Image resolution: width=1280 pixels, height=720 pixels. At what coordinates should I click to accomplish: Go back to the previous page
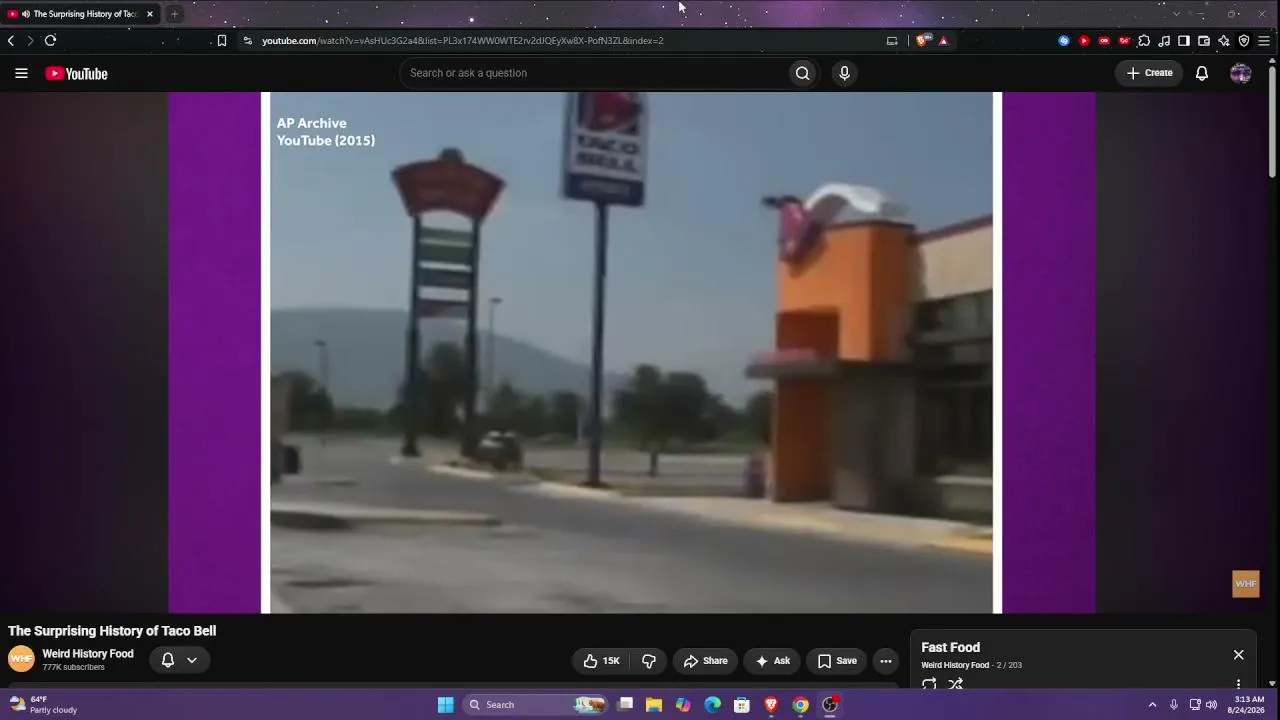click(11, 41)
